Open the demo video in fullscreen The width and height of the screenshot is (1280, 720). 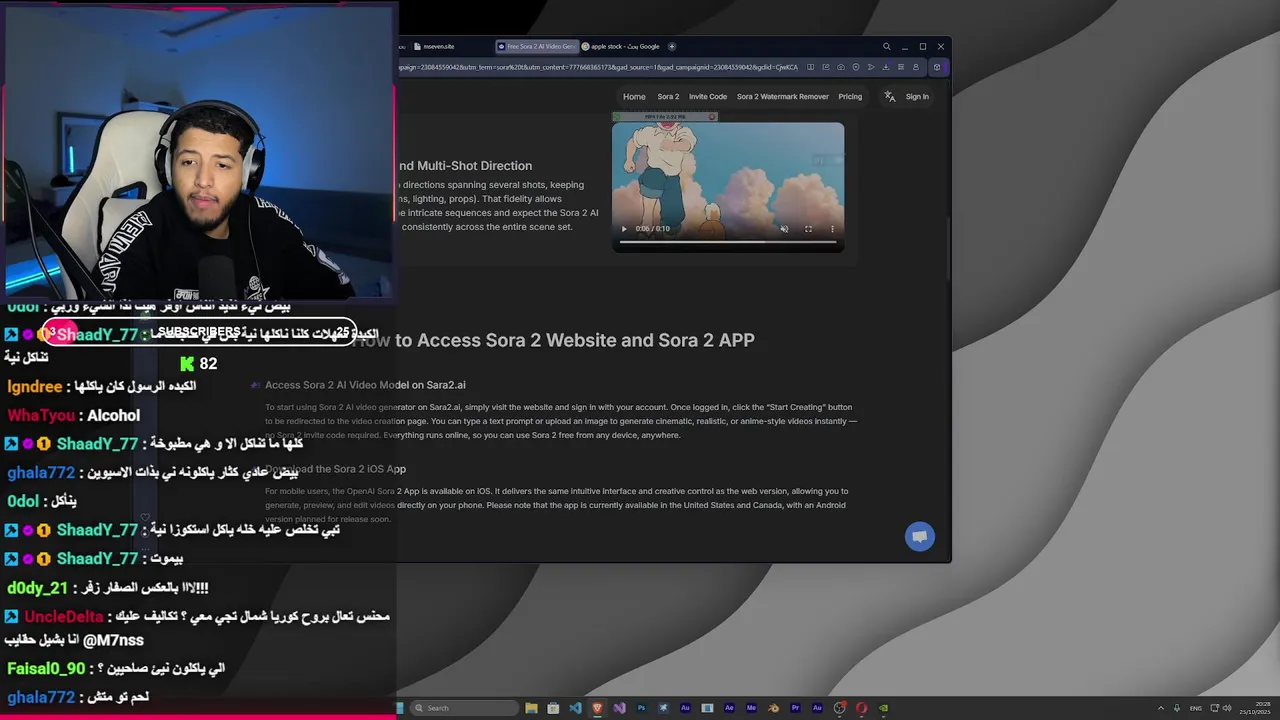[x=808, y=229]
